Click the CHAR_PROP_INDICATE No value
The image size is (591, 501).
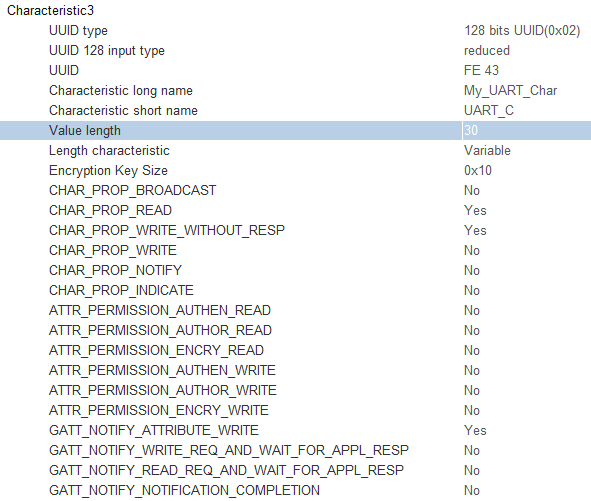[472, 290]
